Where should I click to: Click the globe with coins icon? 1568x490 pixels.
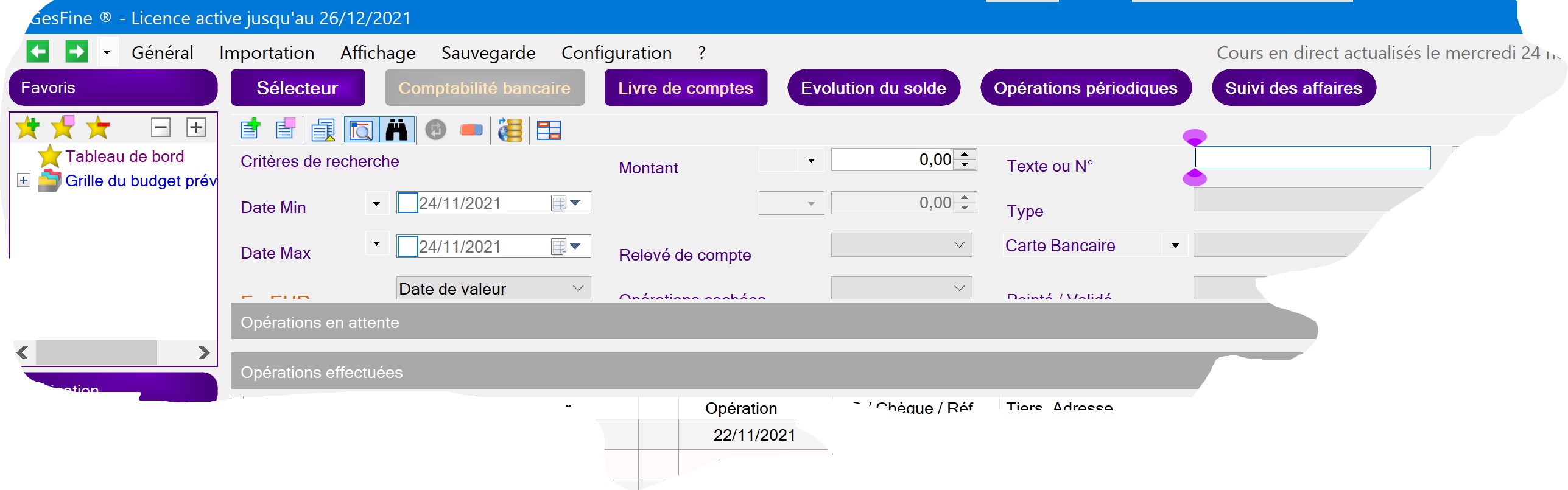point(510,130)
